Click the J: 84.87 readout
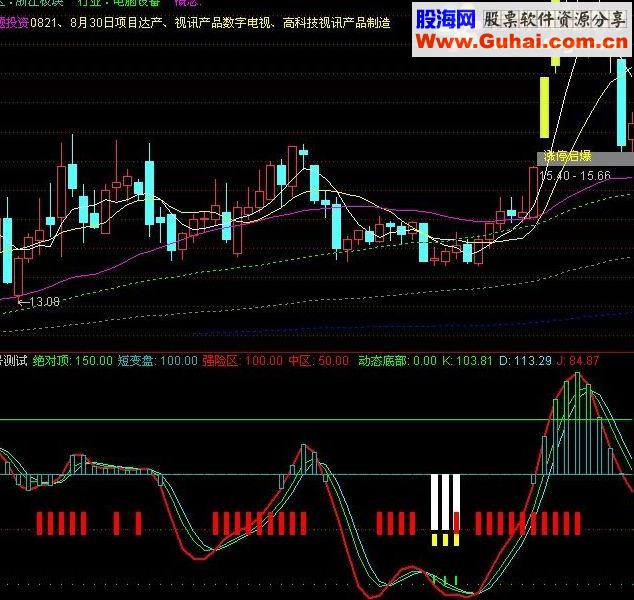This screenshot has width=634, height=600. point(578,361)
